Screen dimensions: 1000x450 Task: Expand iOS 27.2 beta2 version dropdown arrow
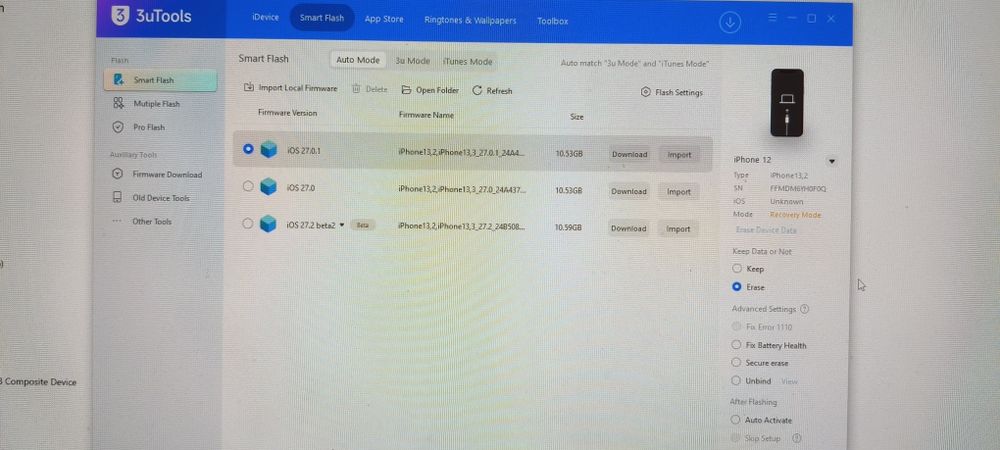coord(342,225)
